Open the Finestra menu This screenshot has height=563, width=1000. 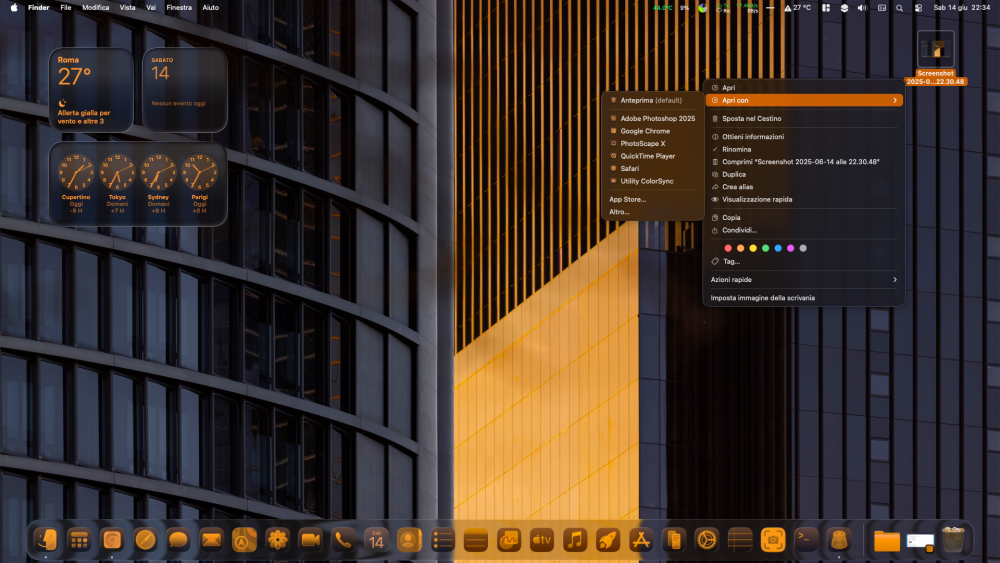click(x=179, y=8)
